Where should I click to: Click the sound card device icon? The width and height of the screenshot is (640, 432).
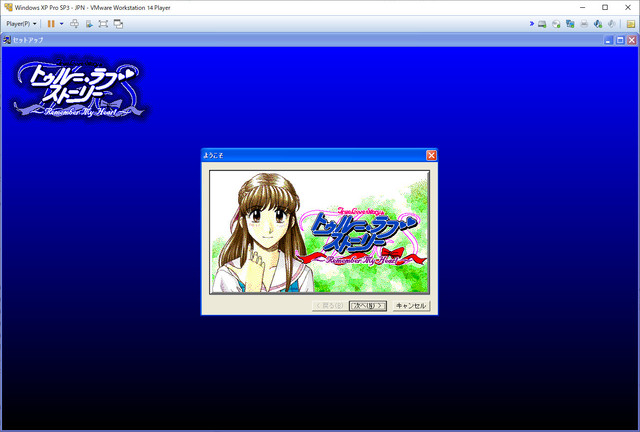click(598, 24)
